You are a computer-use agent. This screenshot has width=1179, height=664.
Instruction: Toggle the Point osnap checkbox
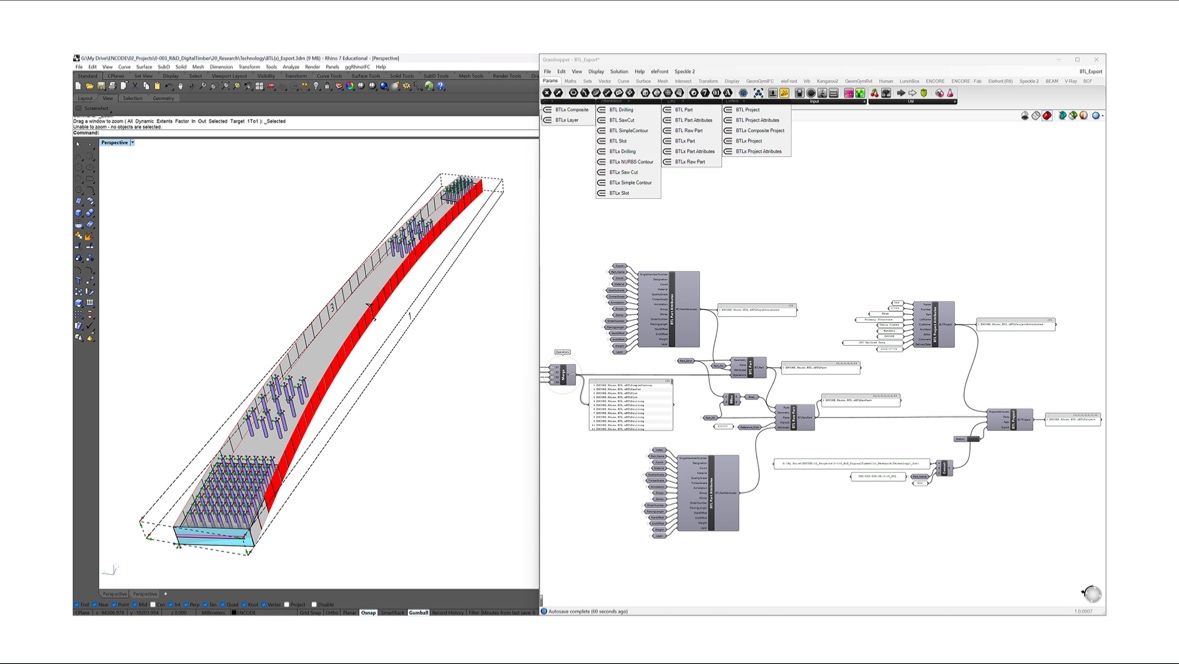(114, 604)
